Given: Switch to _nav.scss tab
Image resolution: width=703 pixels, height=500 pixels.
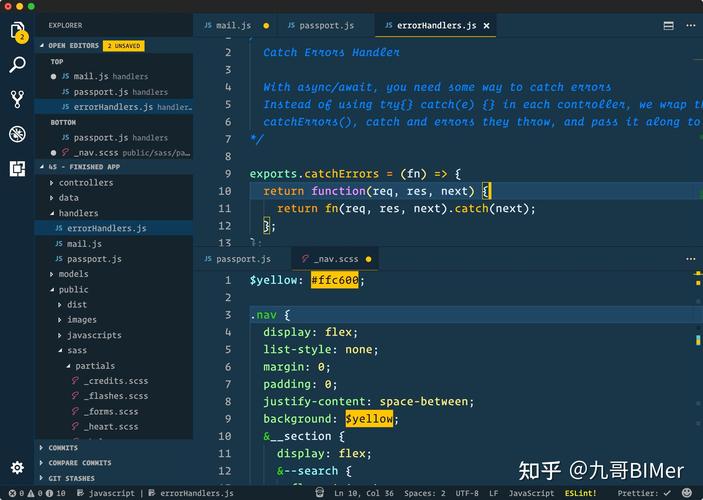Looking at the screenshot, I should click(x=336, y=259).
